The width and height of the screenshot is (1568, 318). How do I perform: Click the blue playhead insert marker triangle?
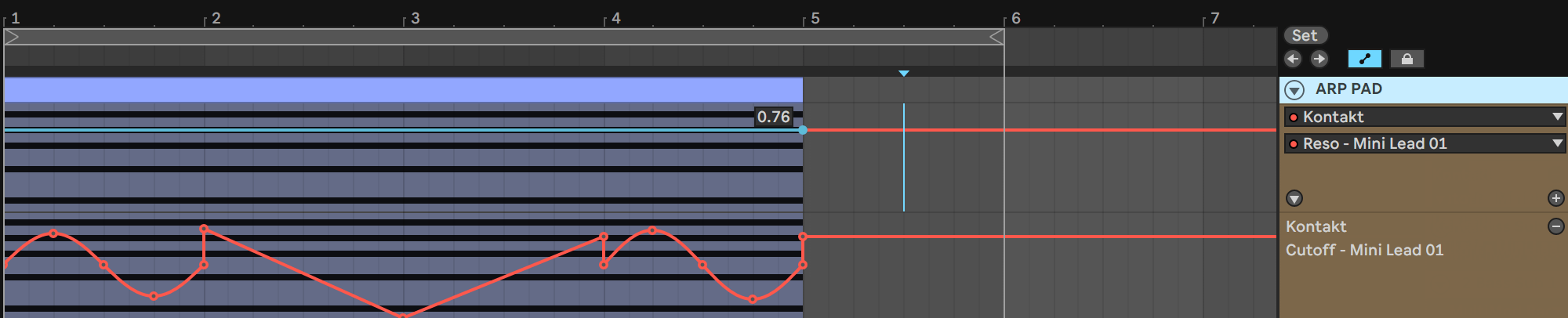[904, 74]
